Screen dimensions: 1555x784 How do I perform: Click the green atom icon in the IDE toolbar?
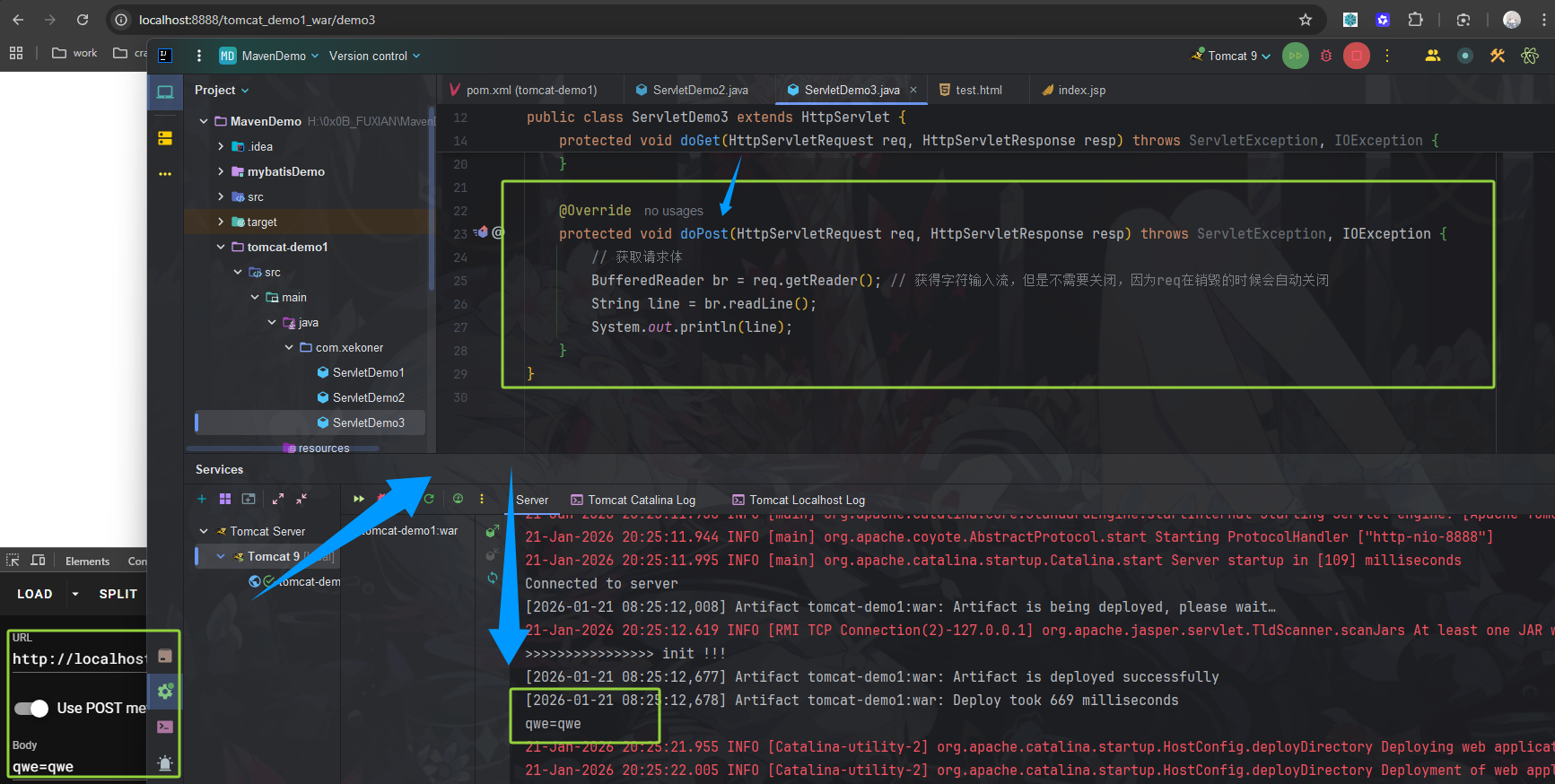1530,56
